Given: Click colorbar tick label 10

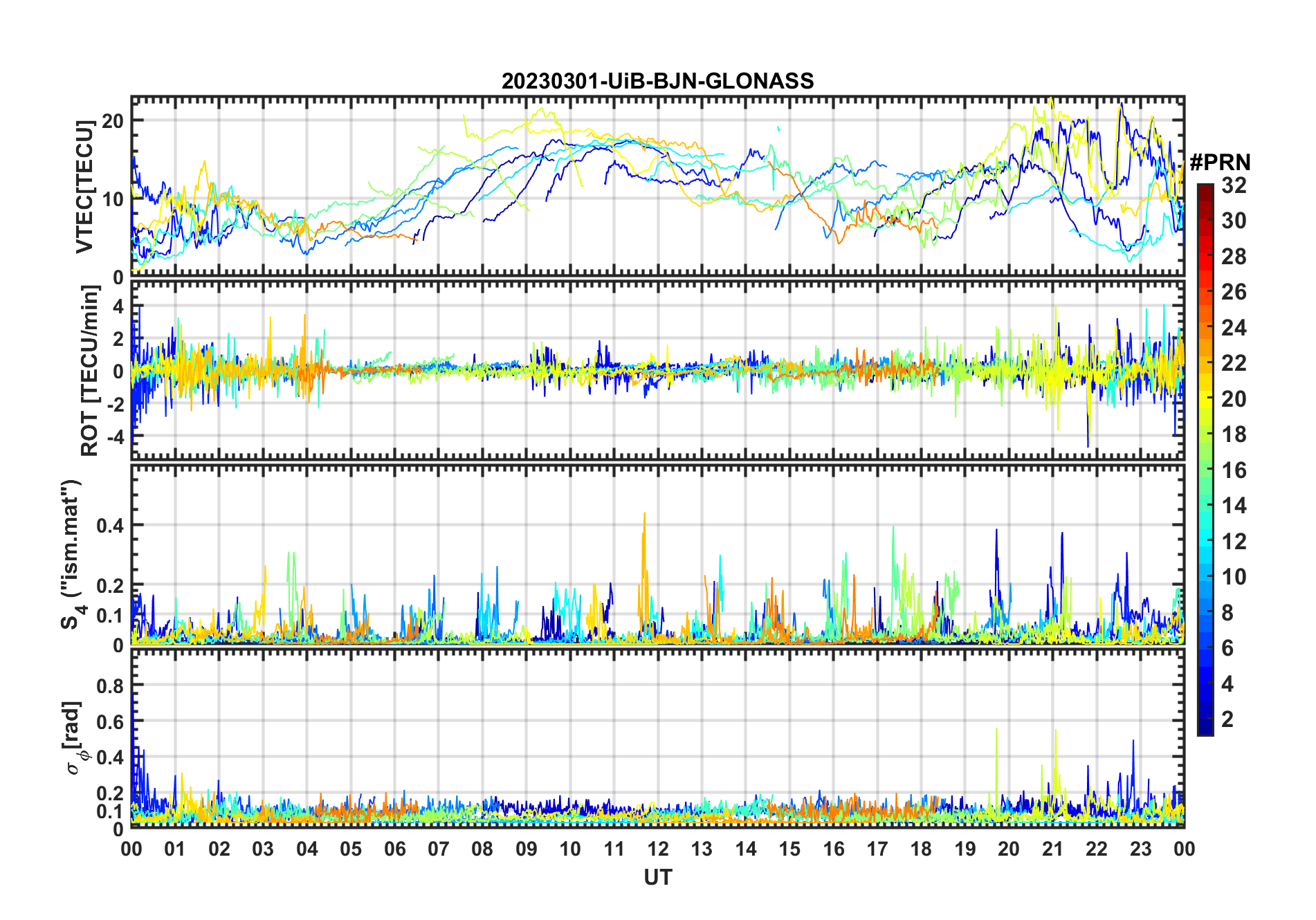Looking at the screenshot, I should 1234,577.
